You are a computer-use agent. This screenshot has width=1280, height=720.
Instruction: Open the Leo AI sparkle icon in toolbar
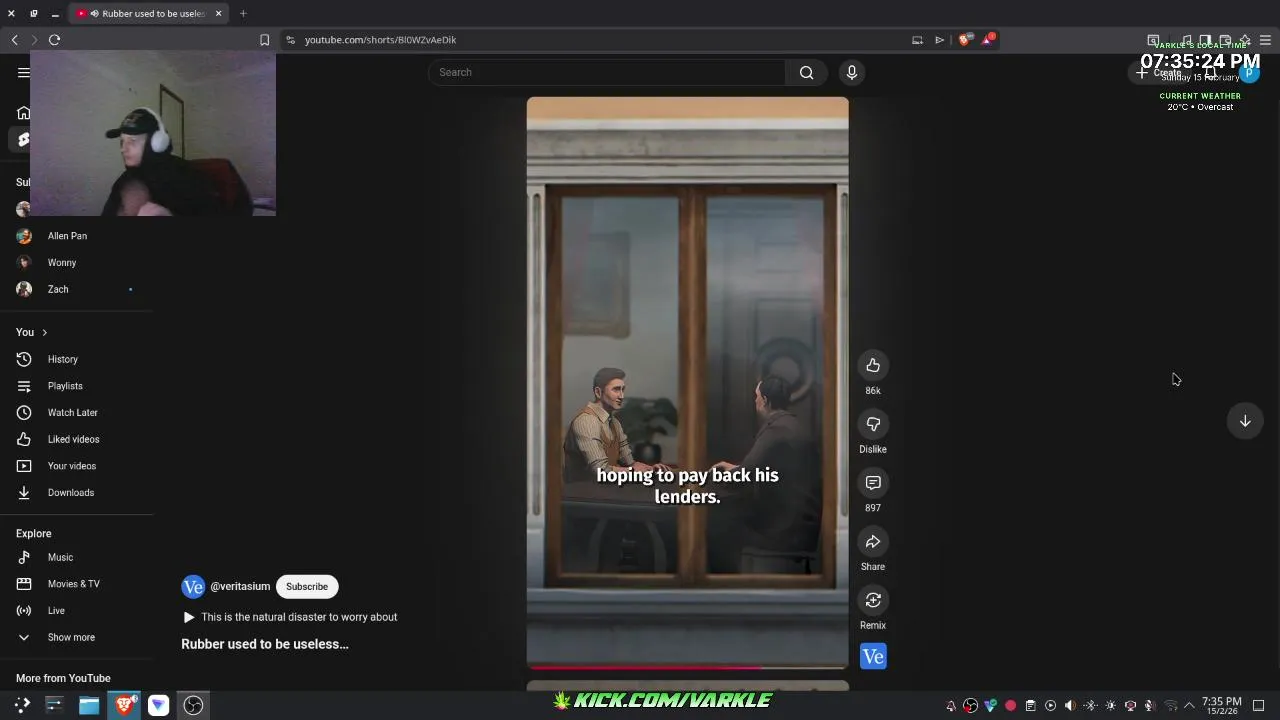(x=1245, y=40)
